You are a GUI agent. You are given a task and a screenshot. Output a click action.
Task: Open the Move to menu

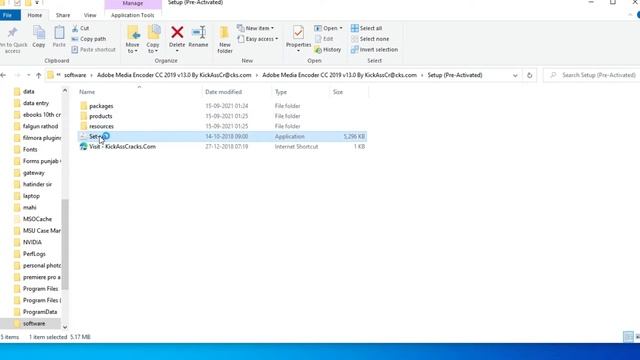coord(132,39)
